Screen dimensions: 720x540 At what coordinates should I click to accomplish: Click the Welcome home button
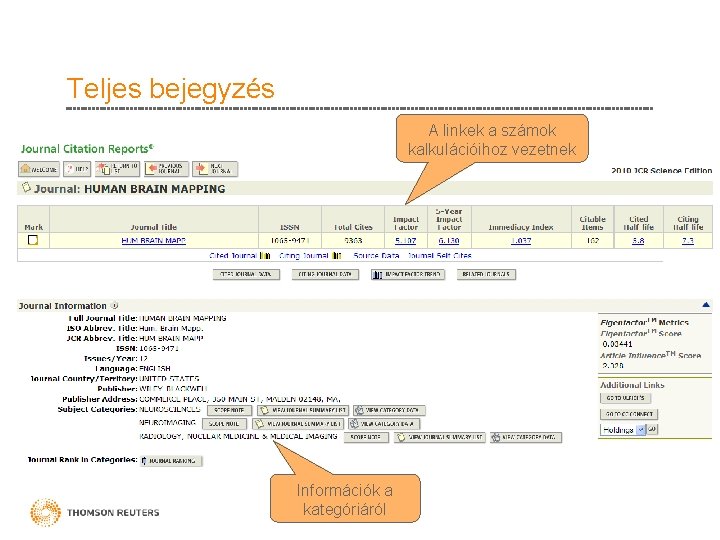pyautogui.click(x=39, y=169)
